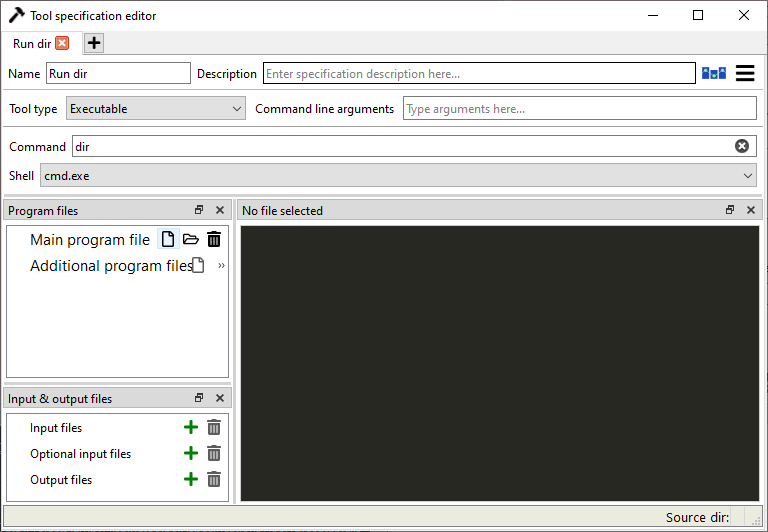Image resolution: width=768 pixels, height=532 pixels.
Task: Expand the additional program files toolbar overflow
Action: coord(221,266)
